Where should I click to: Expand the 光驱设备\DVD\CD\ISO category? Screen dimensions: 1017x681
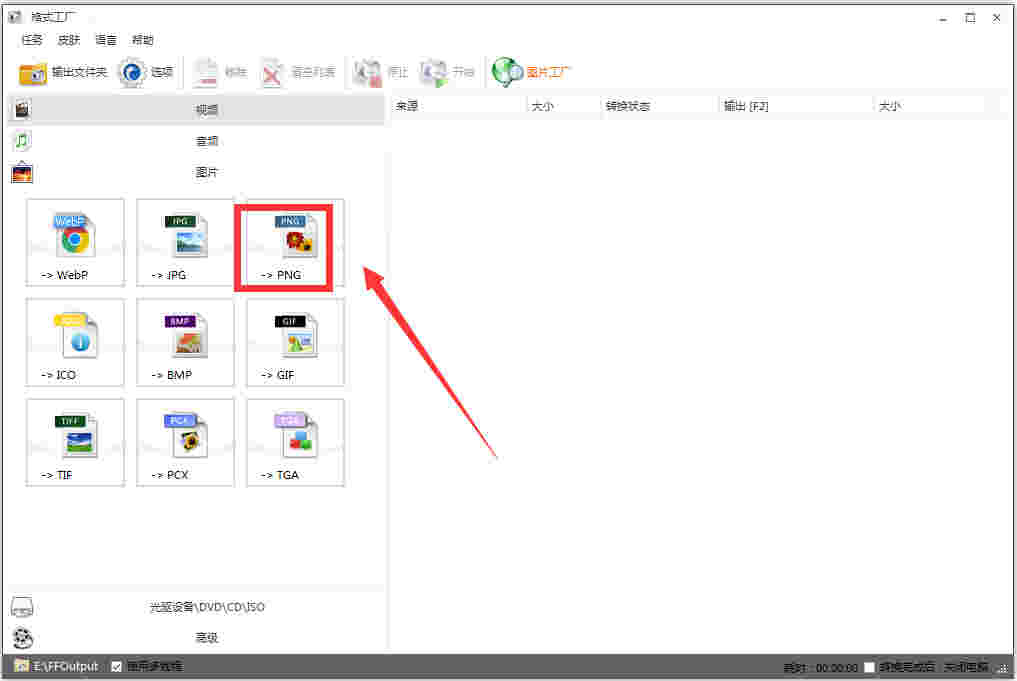pos(197,607)
